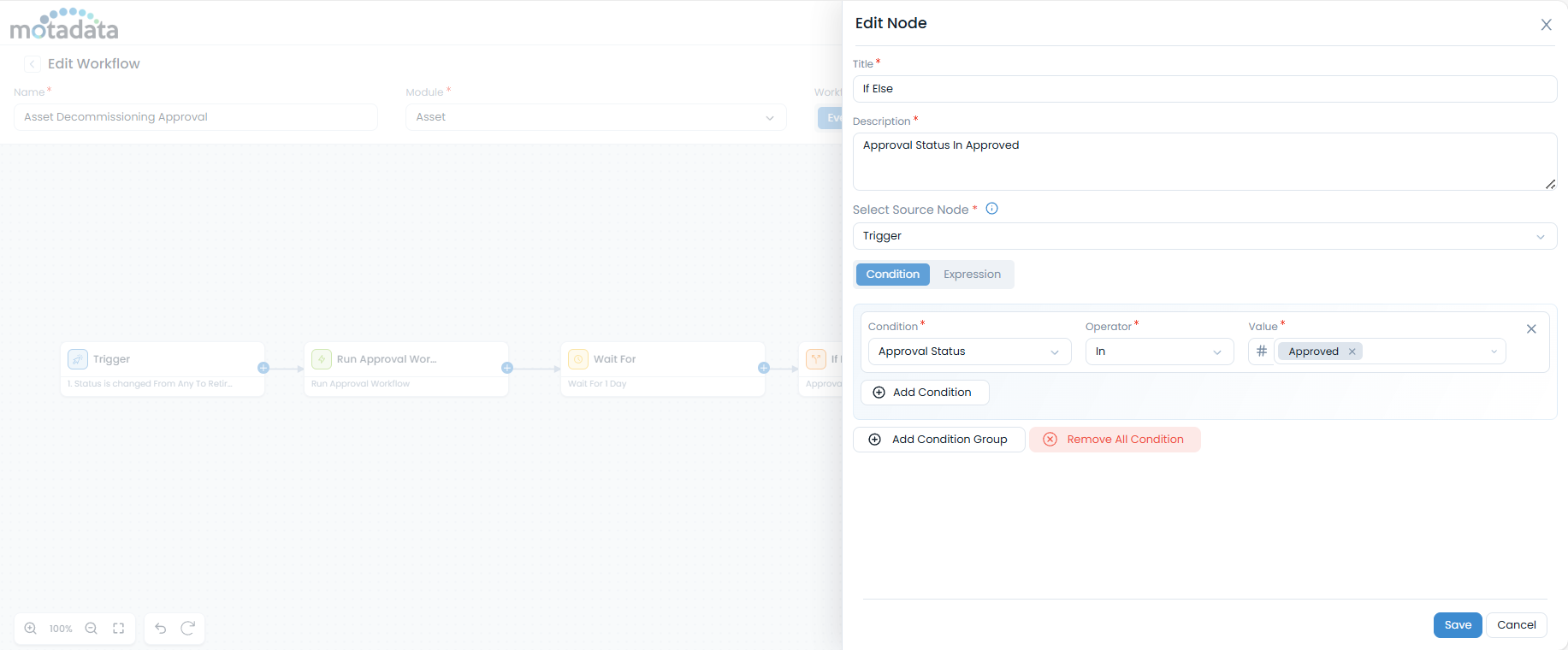Screen dimensions: 1568x650
Task: Add a node after Run Approval Workflow
Action: [507, 368]
